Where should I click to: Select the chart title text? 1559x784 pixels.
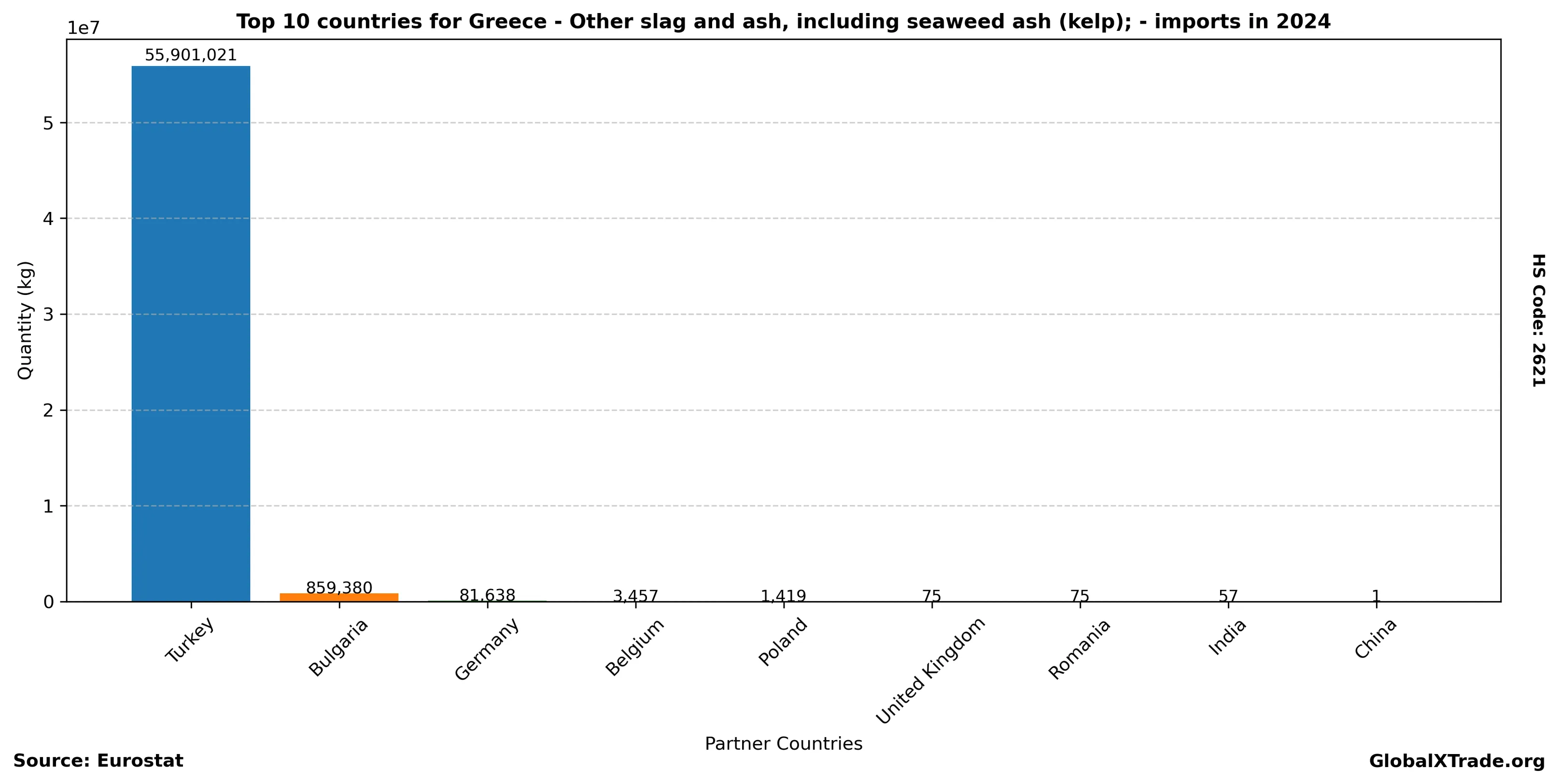click(783, 22)
